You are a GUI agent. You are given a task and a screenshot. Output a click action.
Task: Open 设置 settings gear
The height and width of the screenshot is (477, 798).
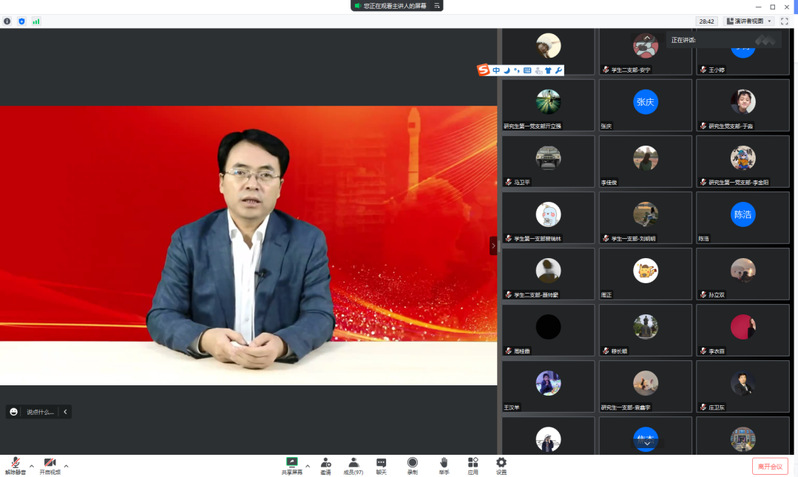coord(501,465)
